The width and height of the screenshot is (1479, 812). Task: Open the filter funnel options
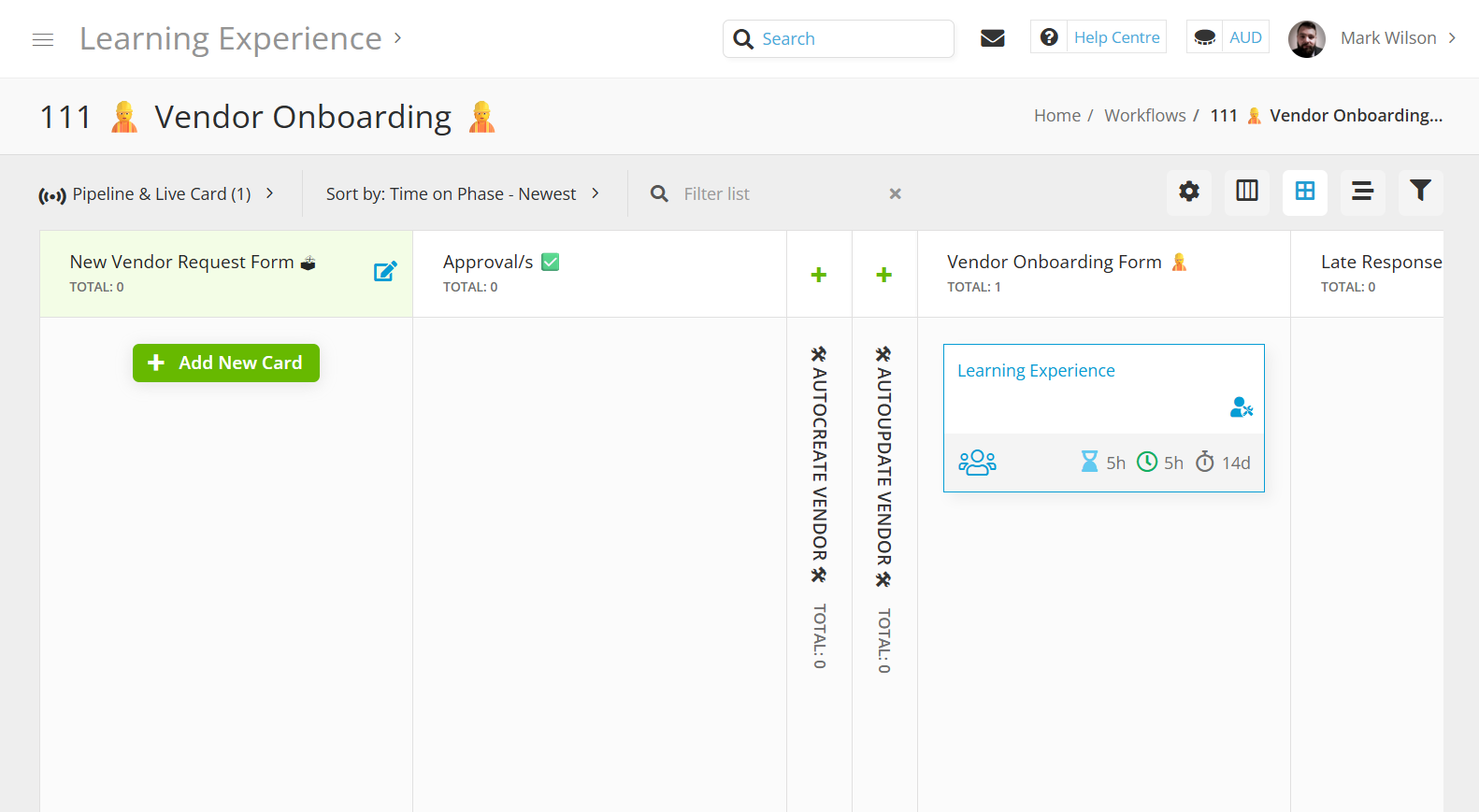1420,192
